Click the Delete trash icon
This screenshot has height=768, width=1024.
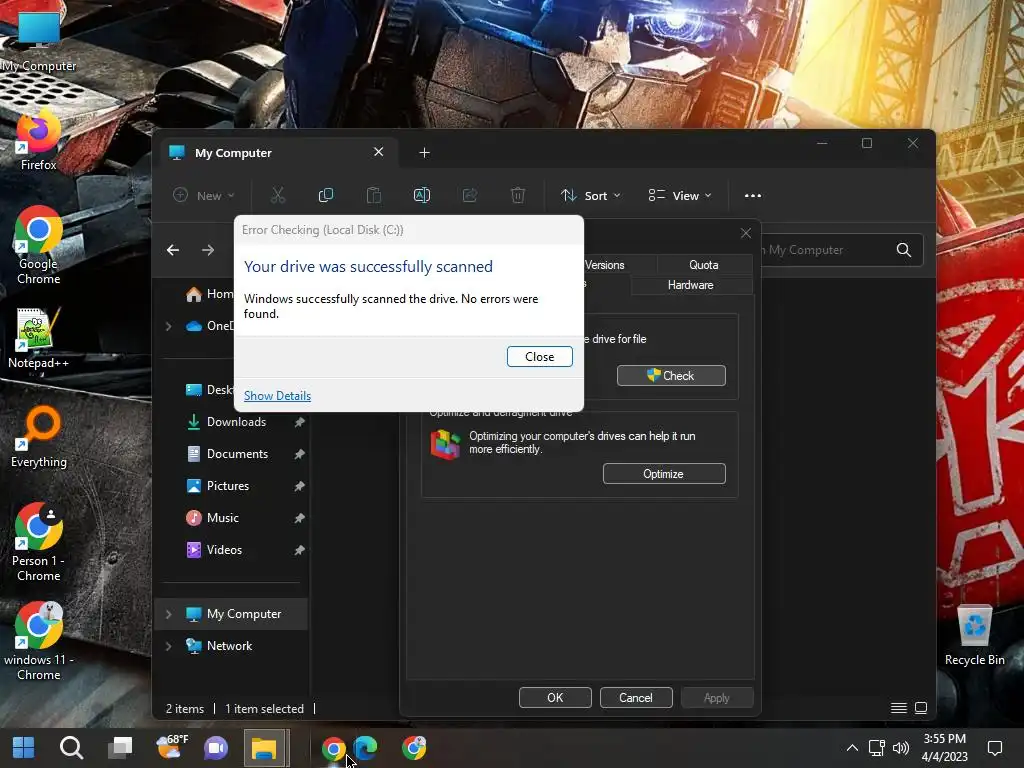pos(518,195)
